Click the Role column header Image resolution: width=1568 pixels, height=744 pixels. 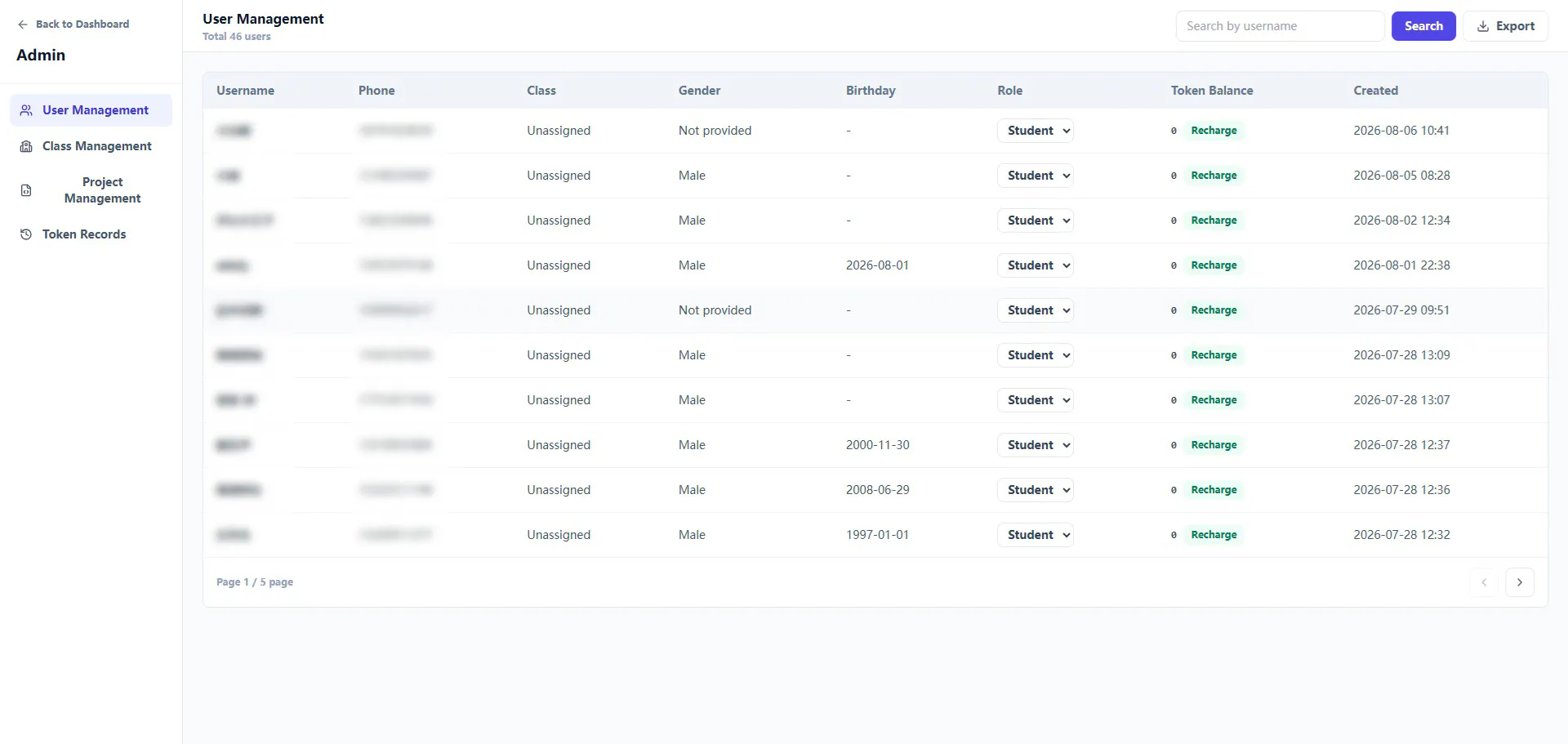(x=1009, y=91)
